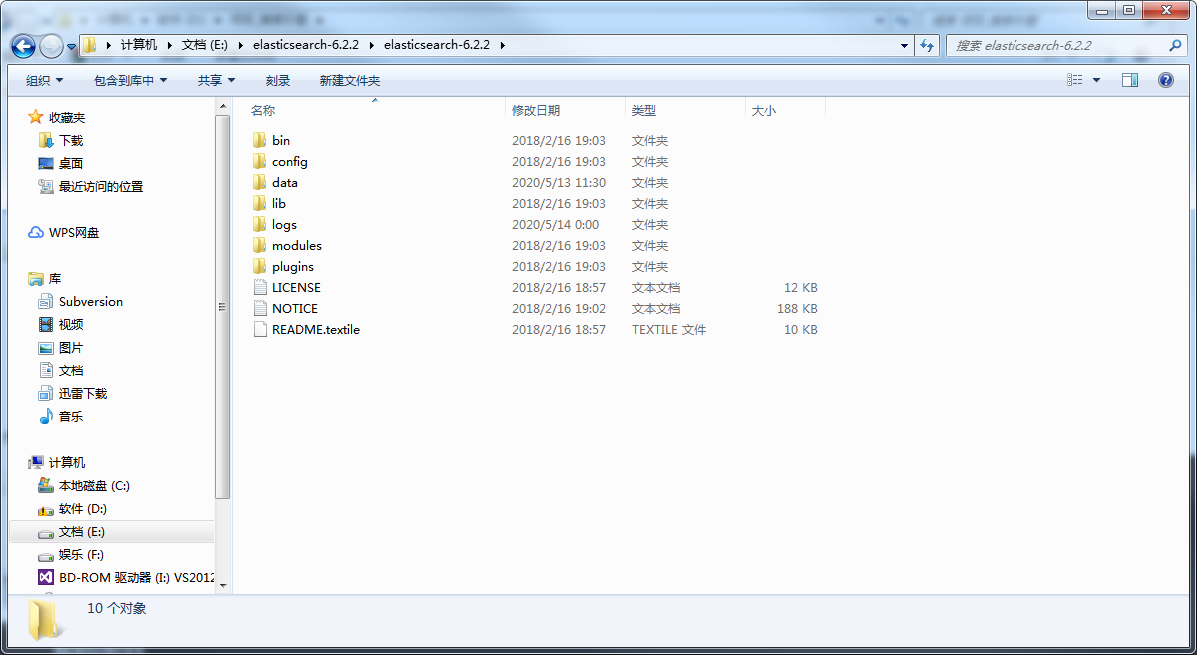Image resolution: width=1197 pixels, height=655 pixels.
Task: Click 收藏夹 in navigation pane
Action: 66,118
